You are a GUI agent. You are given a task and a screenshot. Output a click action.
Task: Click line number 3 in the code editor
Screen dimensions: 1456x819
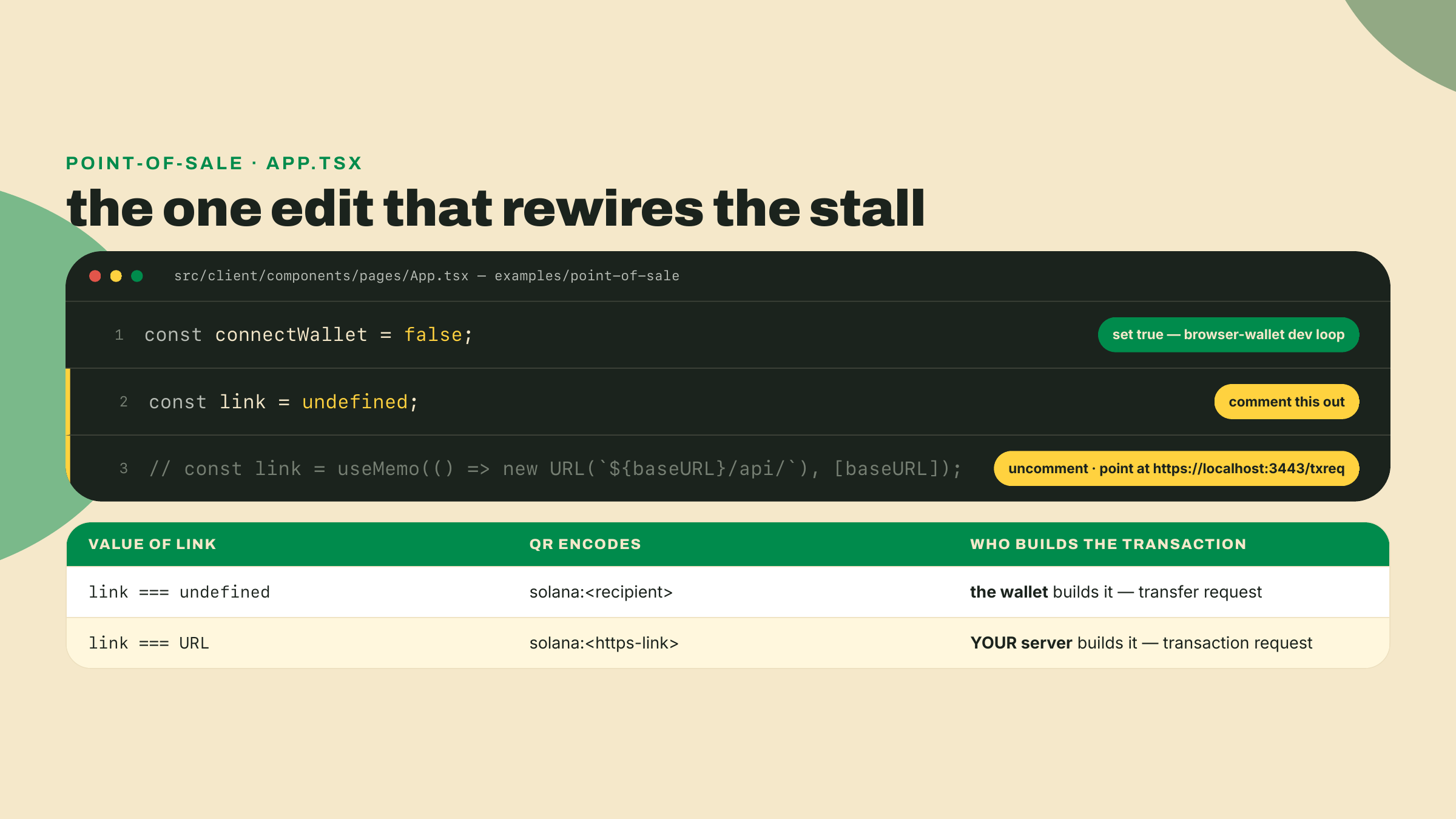click(x=124, y=468)
